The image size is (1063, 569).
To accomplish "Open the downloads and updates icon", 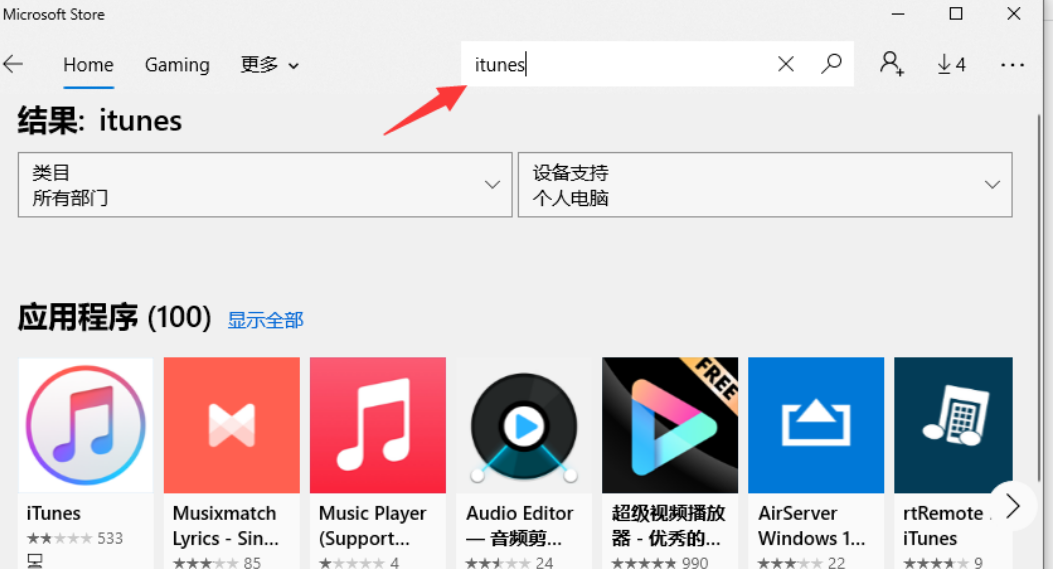I will 951,65.
